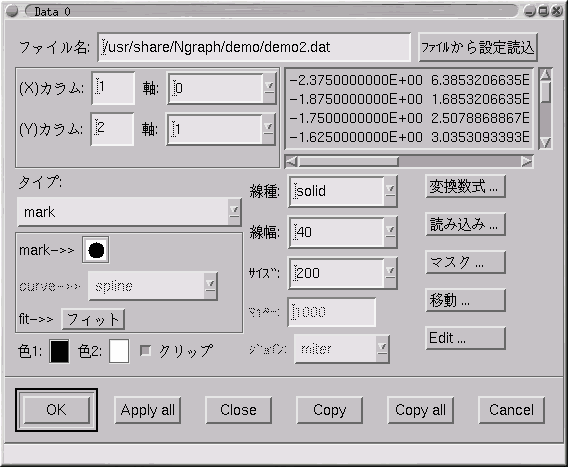Click the X axis value field showing 0
This screenshot has height=467, width=568.
(x=216, y=88)
